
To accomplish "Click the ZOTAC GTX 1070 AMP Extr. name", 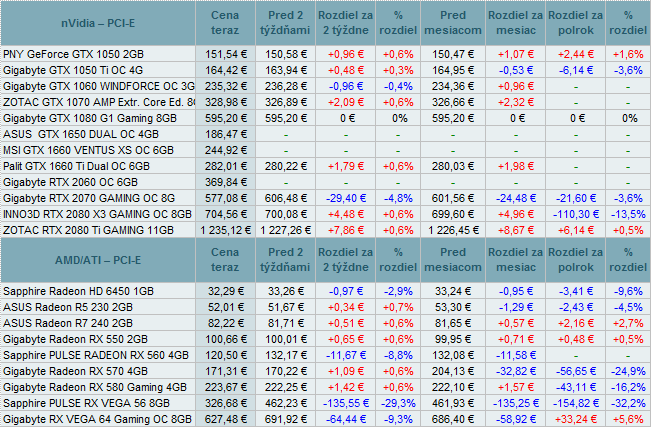I will (x=99, y=102).
